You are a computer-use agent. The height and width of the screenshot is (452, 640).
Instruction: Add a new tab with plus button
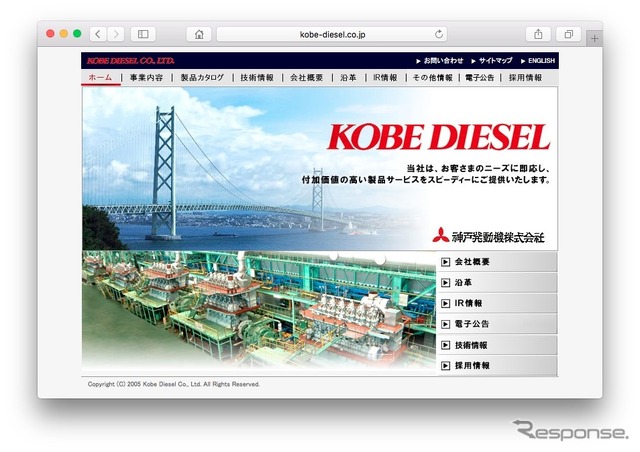[x=594, y=39]
